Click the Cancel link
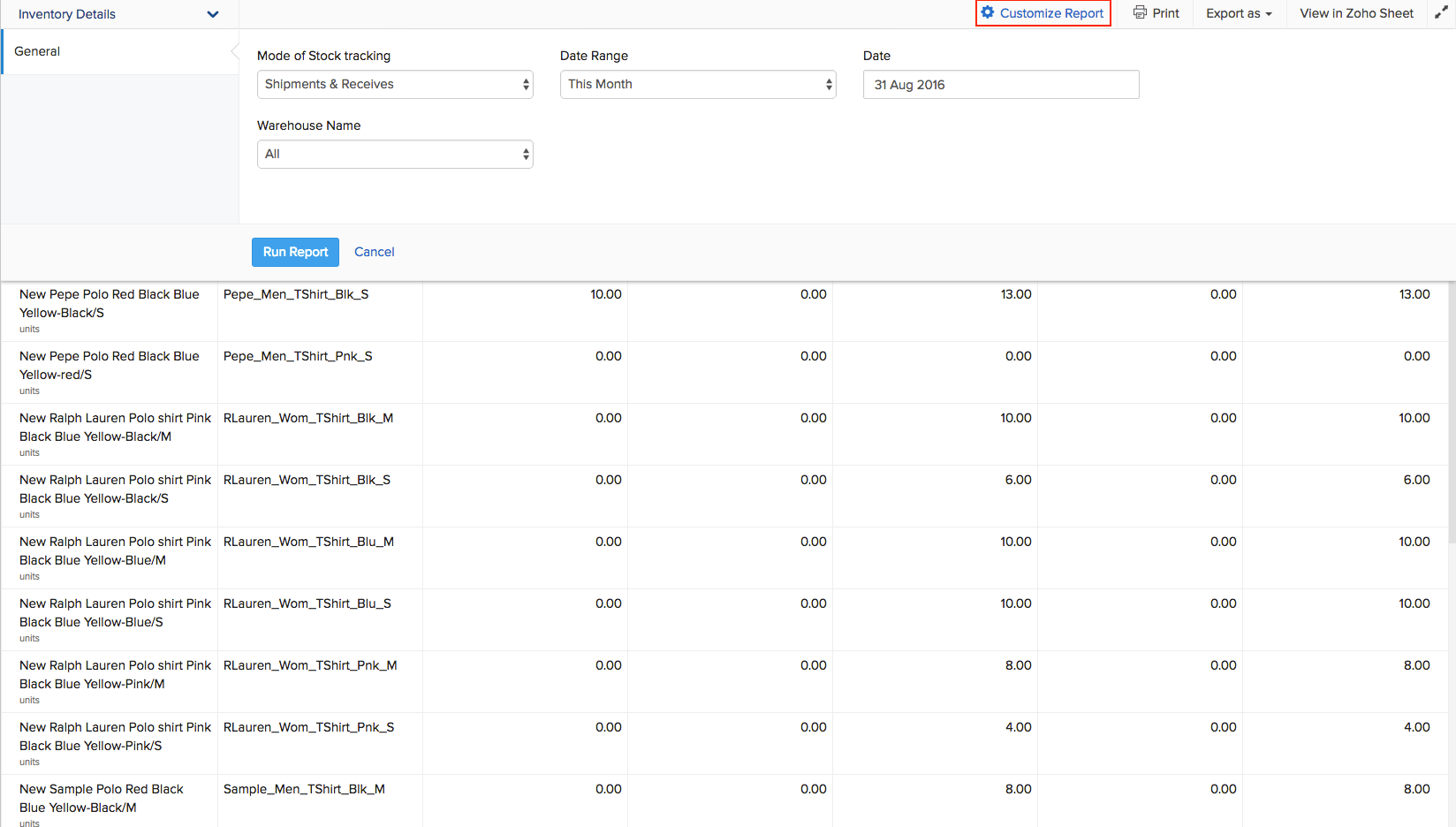Image resolution: width=1456 pixels, height=827 pixels. click(374, 252)
